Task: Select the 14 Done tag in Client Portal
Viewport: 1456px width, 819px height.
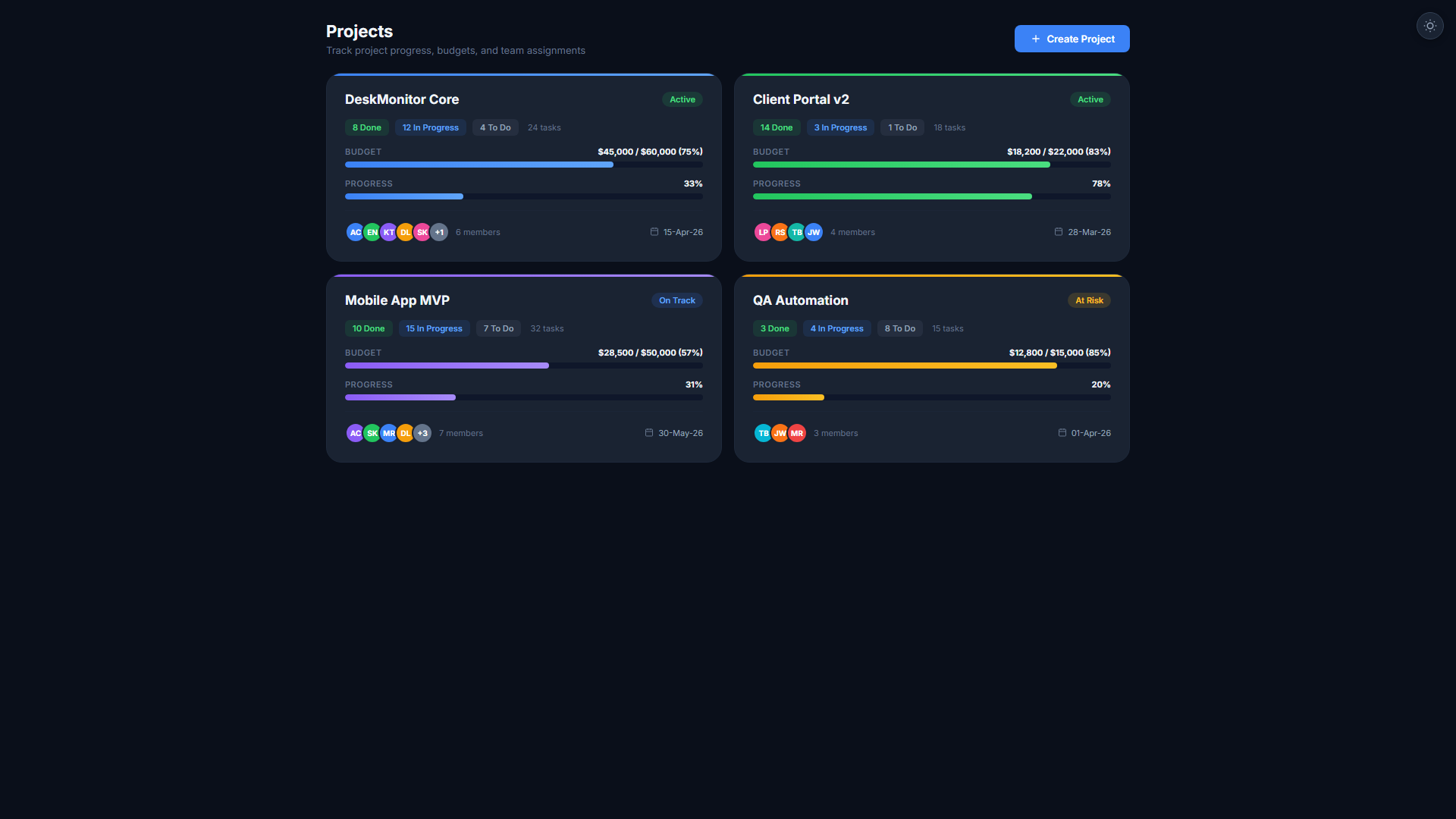Action: pyautogui.click(x=777, y=127)
